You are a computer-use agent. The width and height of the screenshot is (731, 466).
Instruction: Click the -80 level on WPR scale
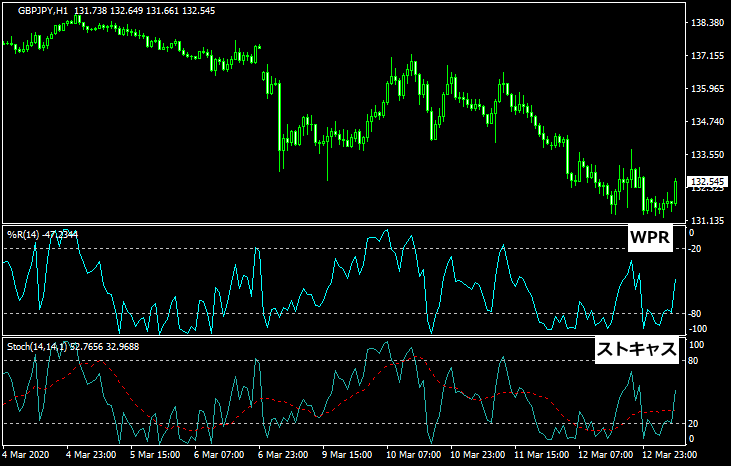click(697, 314)
